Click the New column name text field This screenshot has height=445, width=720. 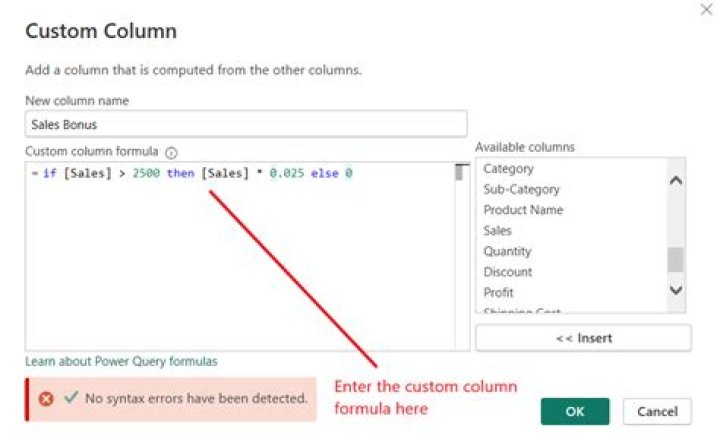[246, 124]
